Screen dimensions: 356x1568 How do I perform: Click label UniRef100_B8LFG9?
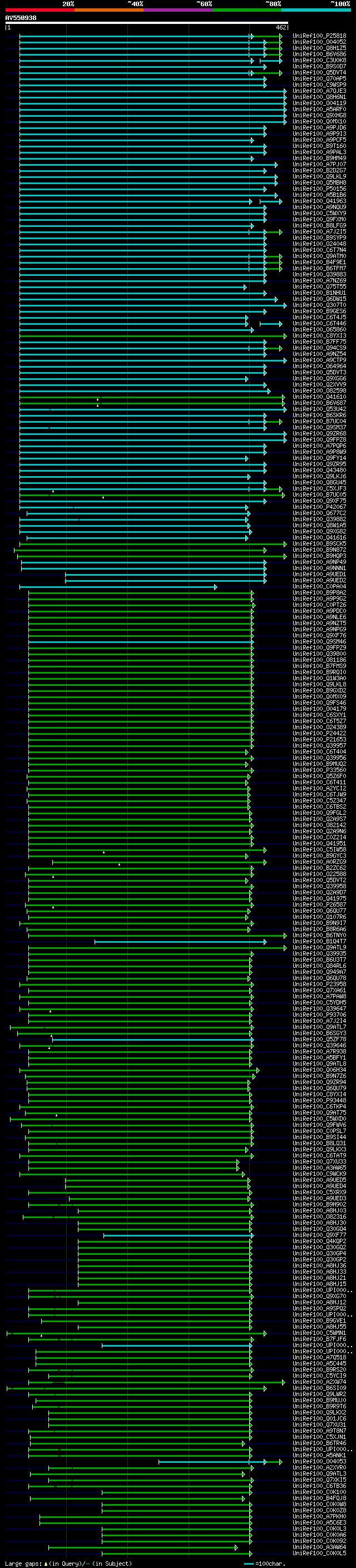coord(319,225)
